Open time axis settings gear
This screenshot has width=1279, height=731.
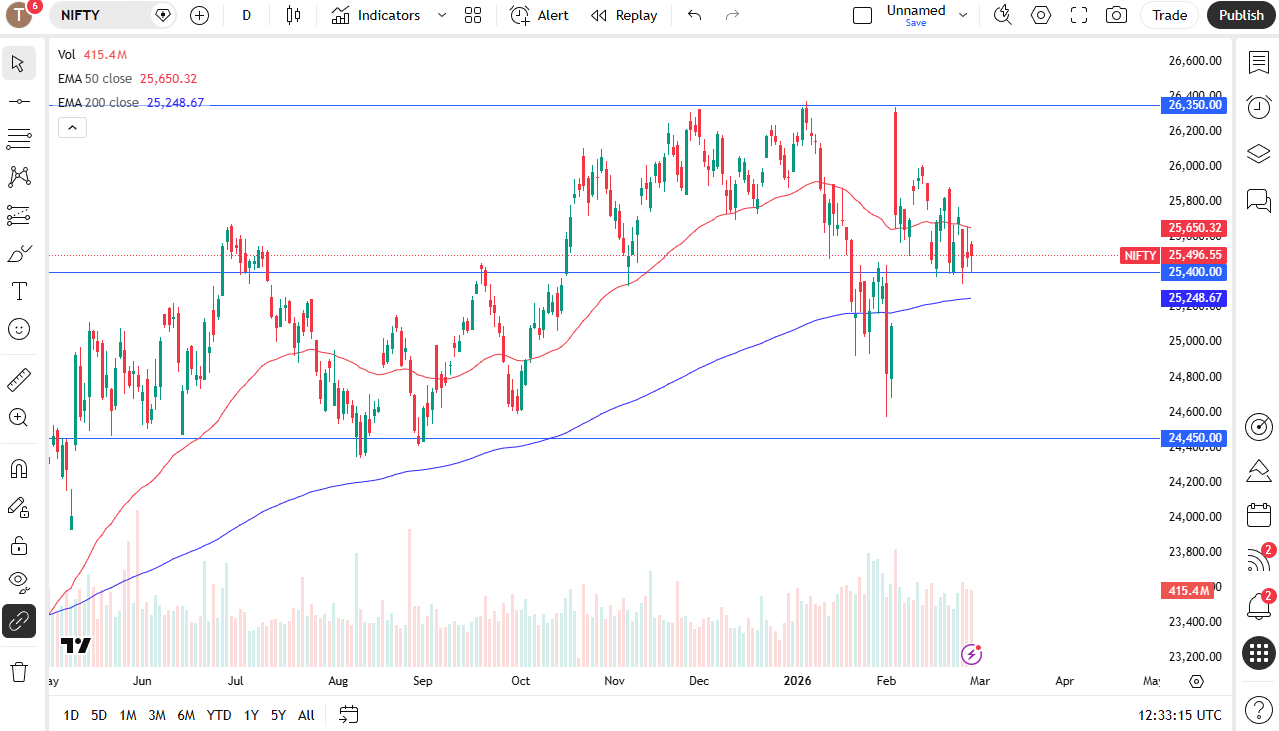[x=1197, y=682]
